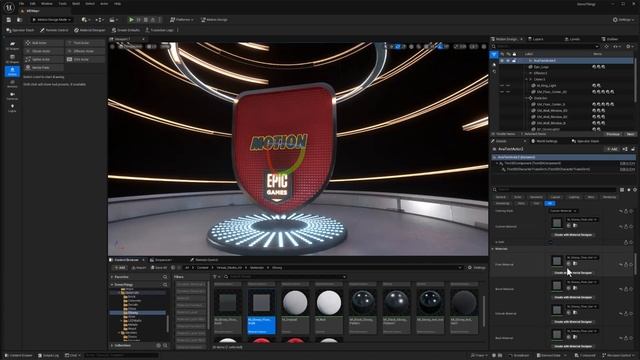Toggle the outliner header lock column icon

pyautogui.click(x=514, y=54)
